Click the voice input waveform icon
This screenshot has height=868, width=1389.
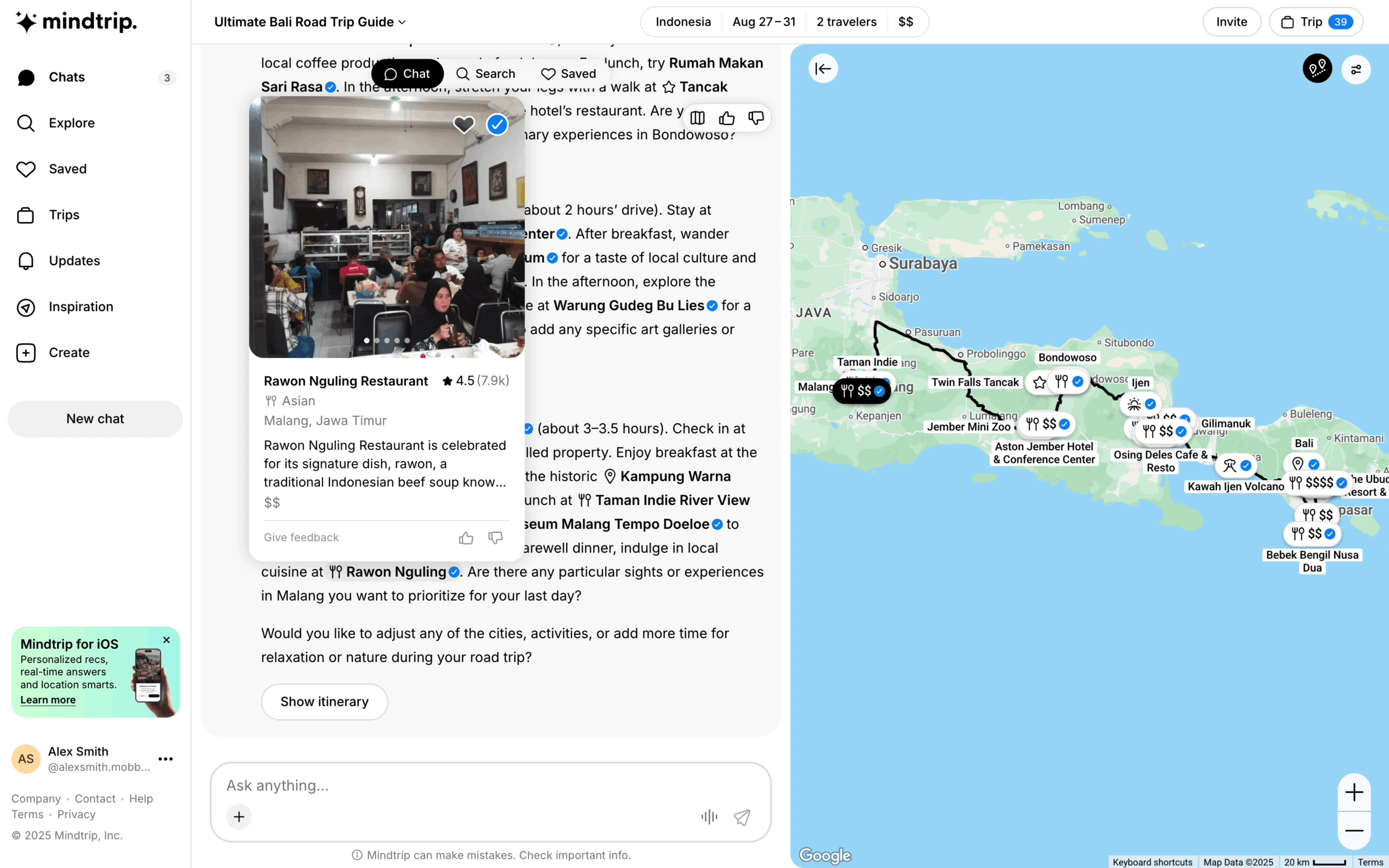(709, 817)
